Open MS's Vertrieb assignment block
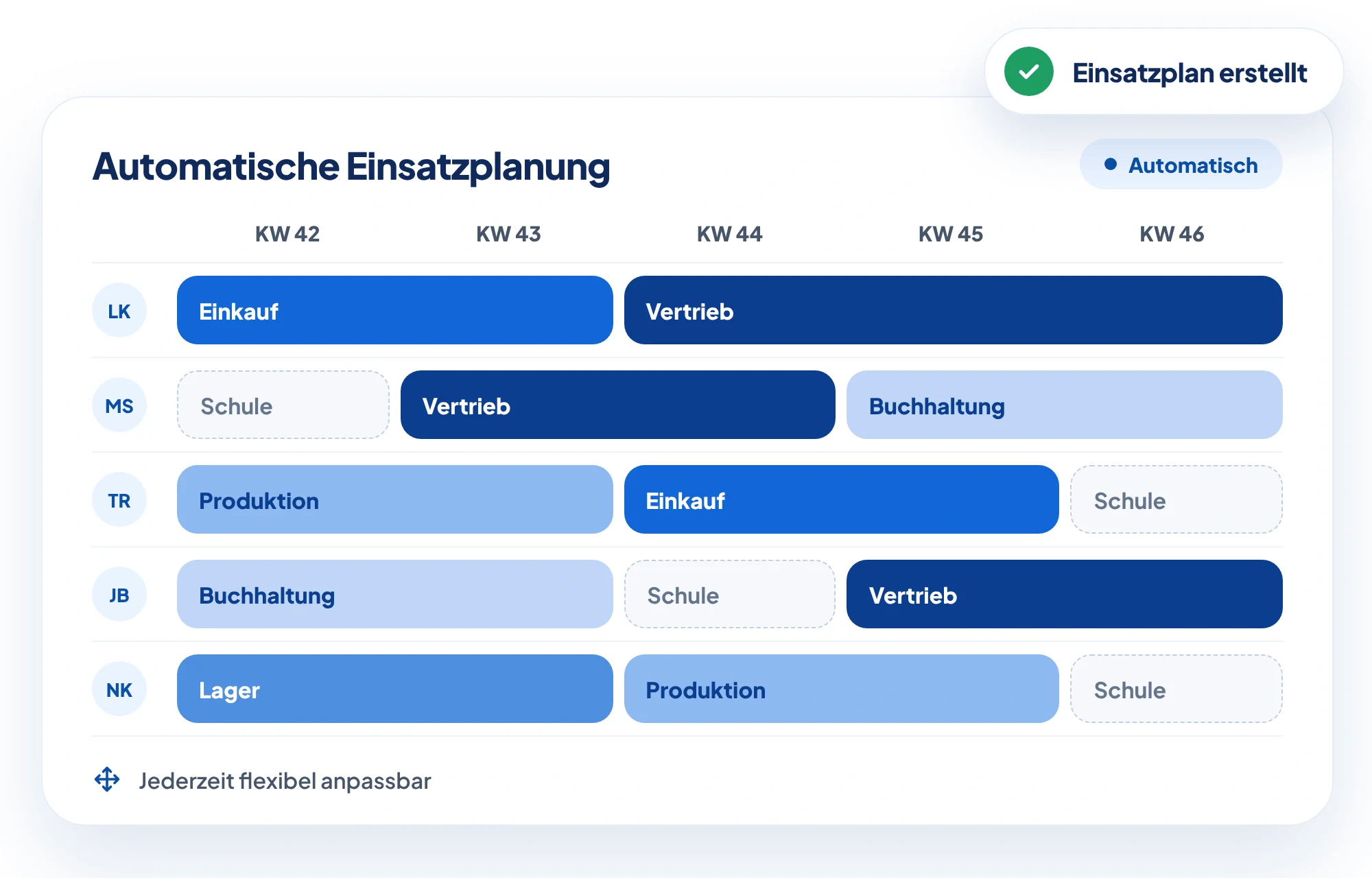 (x=618, y=405)
